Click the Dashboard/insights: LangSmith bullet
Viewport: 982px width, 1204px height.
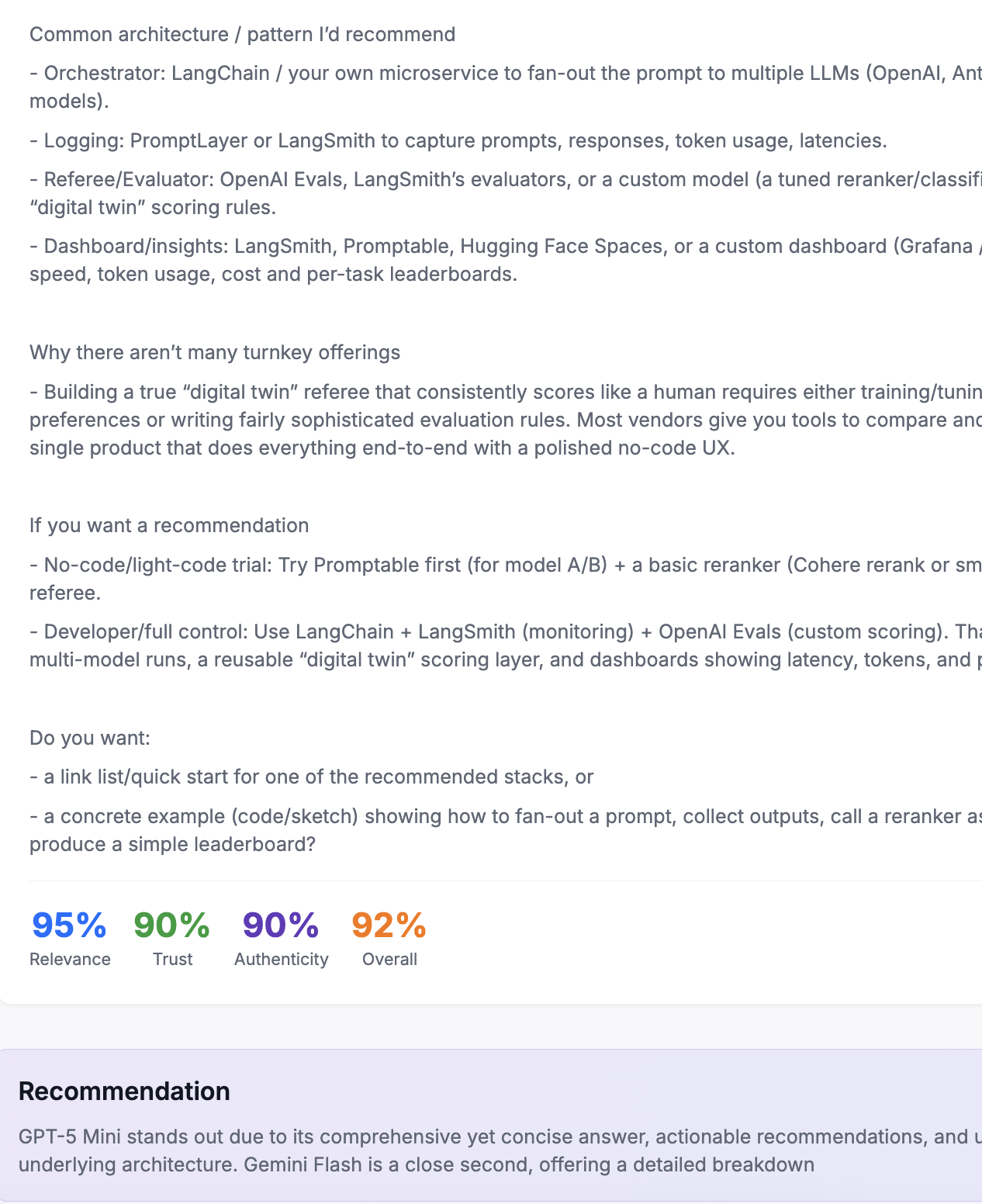point(506,260)
